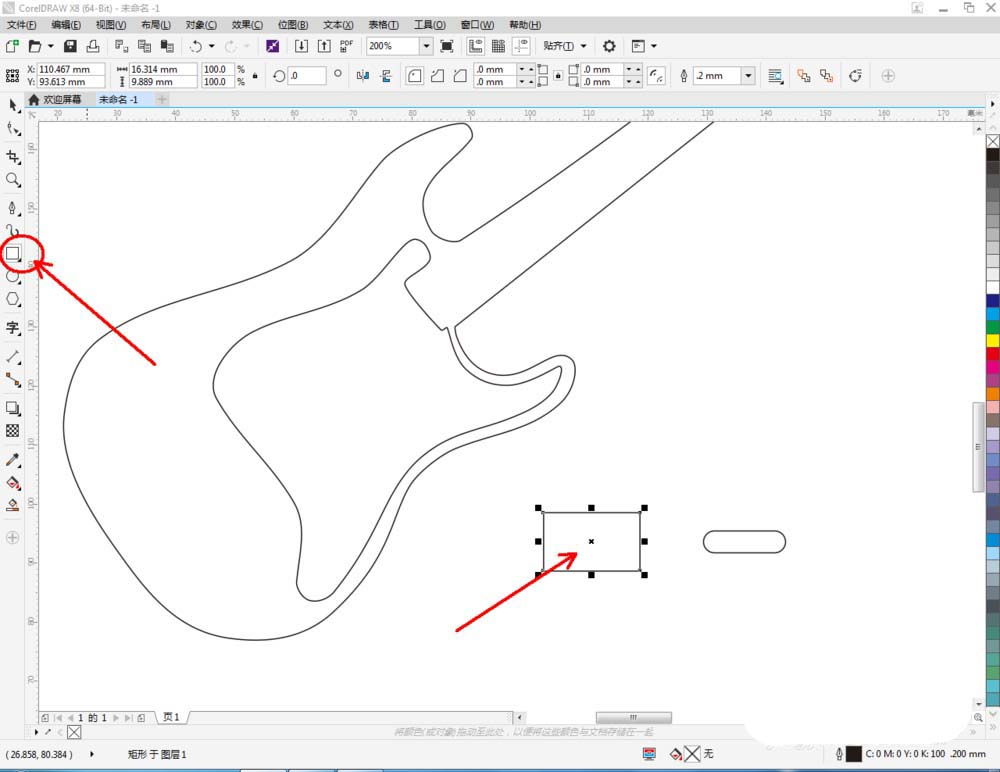The width and height of the screenshot is (1000, 772).
Task: Publish to PDF
Action: tap(346, 46)
